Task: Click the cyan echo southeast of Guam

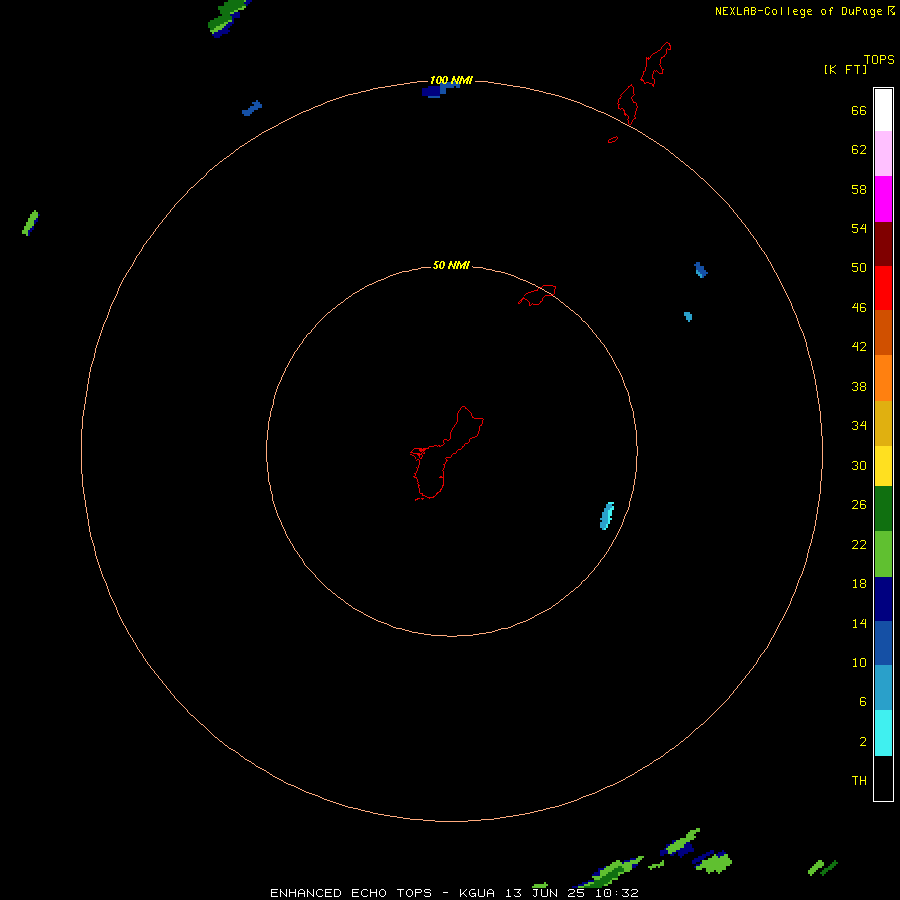Action: pyautogui.click(x=607, y=515)
